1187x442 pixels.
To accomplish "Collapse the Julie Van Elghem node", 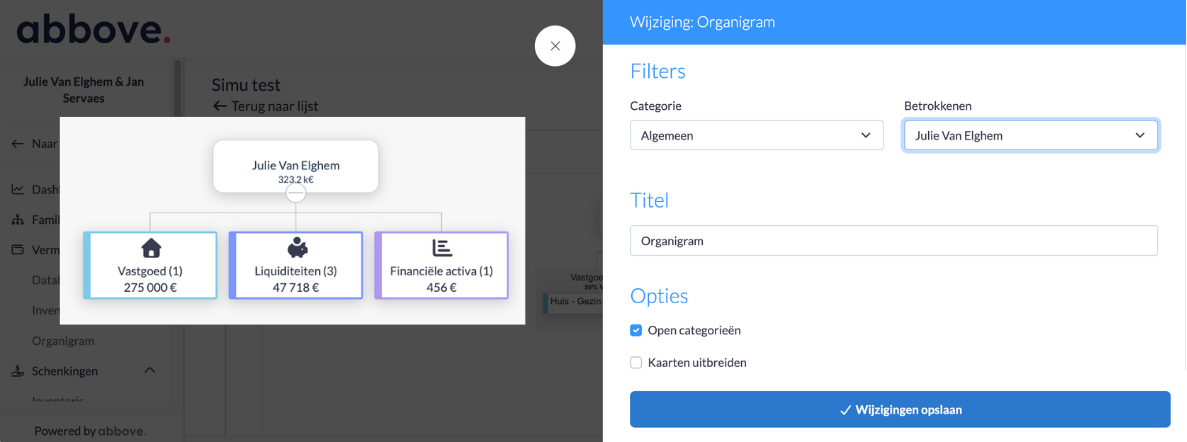I will click(296, 193).
